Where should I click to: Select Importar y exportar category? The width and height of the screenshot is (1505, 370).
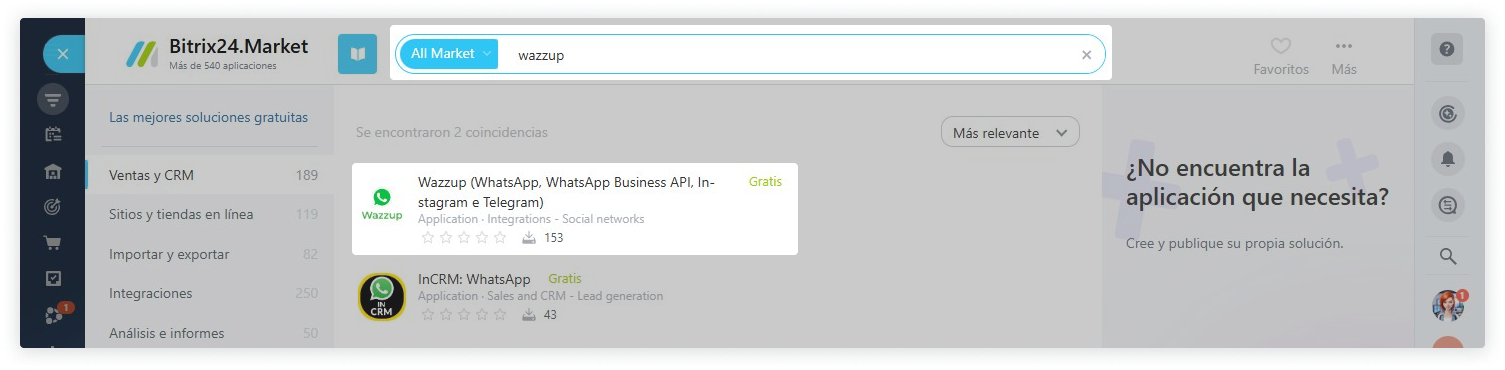209,254
